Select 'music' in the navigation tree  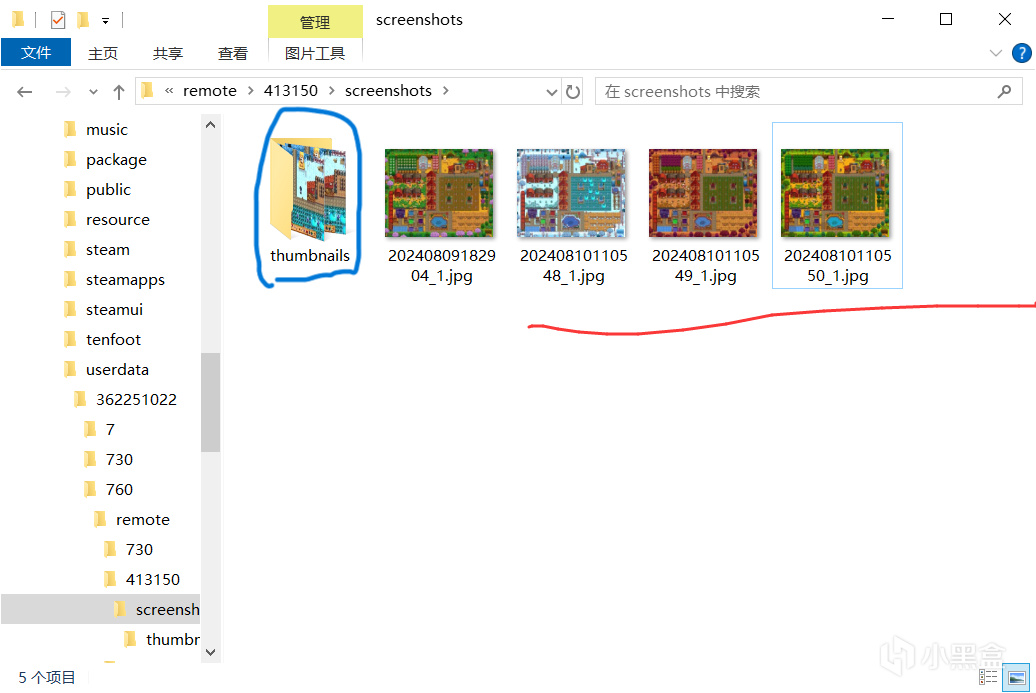(106, 129)
